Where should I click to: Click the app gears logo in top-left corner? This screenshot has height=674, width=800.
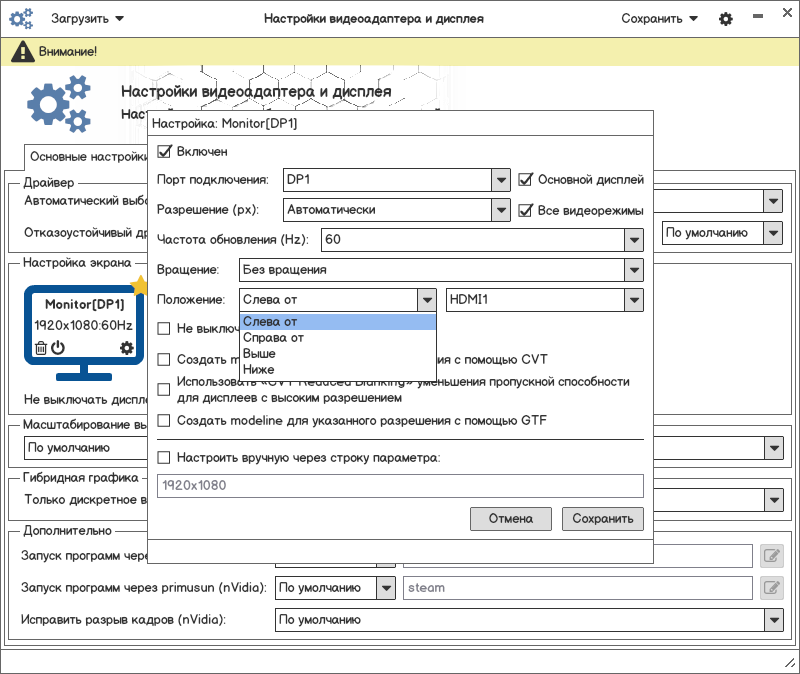pos(21,19)
